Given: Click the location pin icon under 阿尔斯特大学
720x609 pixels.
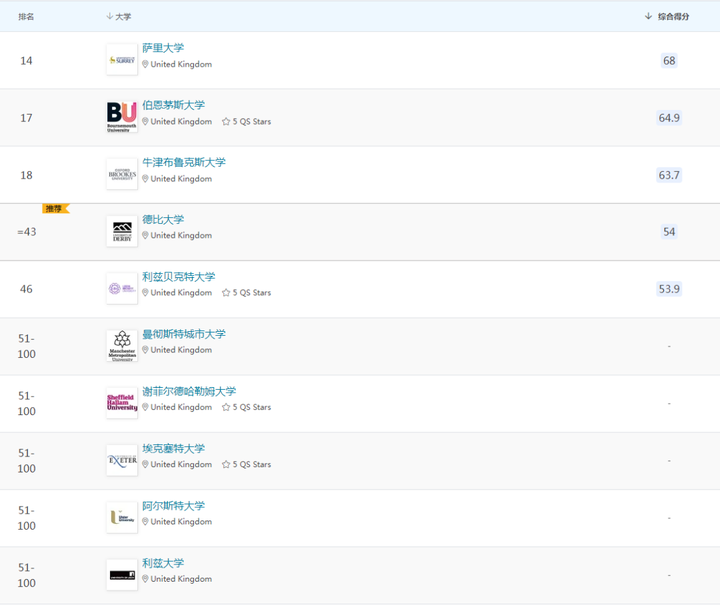Looking at the screenshot, I should click(x=145, y=522).
